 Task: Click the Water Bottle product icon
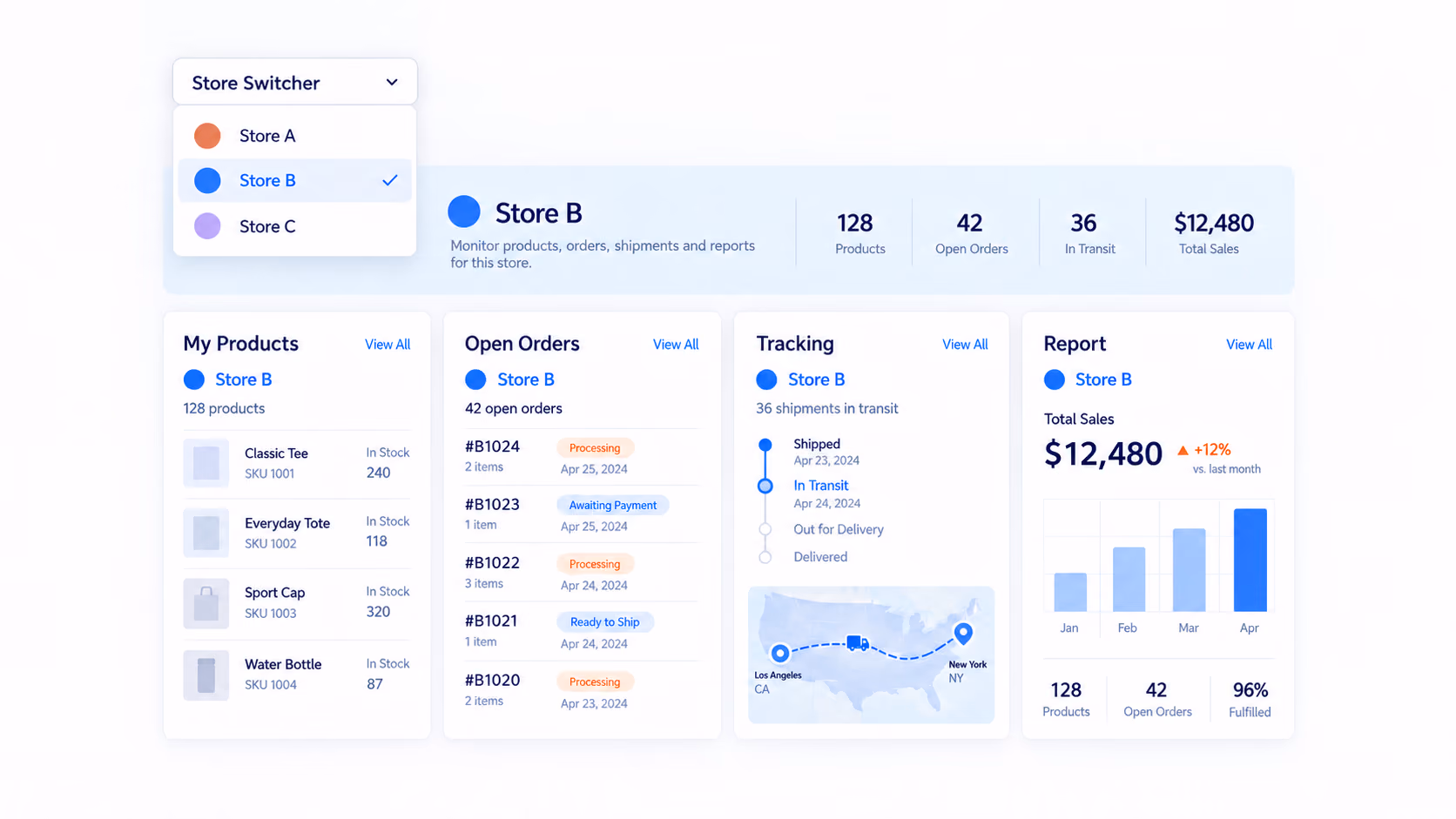pos(206,675)
